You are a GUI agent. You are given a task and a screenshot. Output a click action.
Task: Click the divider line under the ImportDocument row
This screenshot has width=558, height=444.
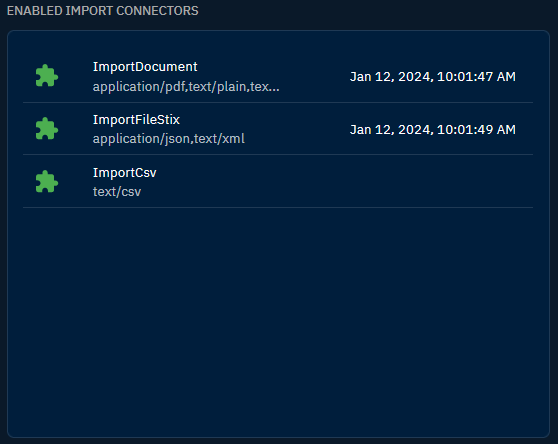(278, 102)
